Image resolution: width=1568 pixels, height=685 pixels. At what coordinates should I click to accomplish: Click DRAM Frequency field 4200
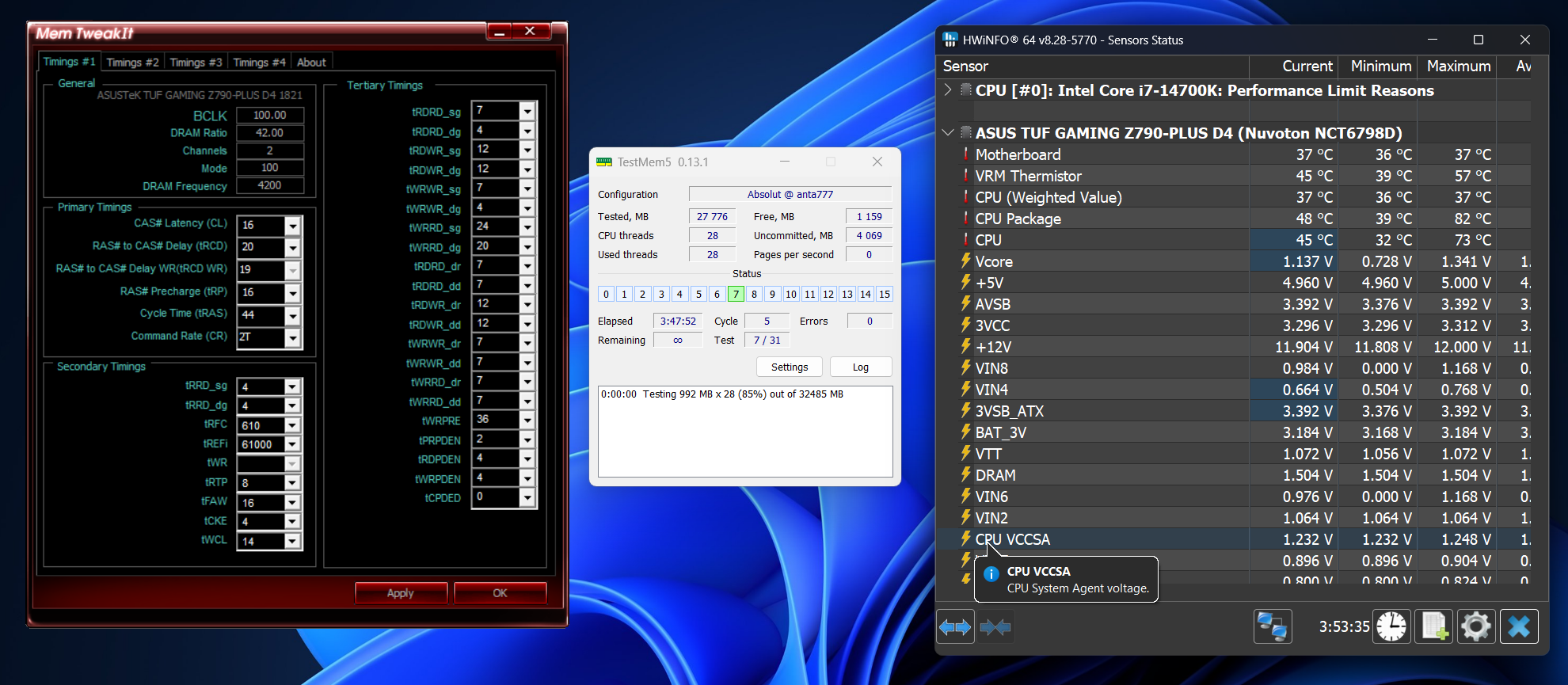[x=270, y=185]
